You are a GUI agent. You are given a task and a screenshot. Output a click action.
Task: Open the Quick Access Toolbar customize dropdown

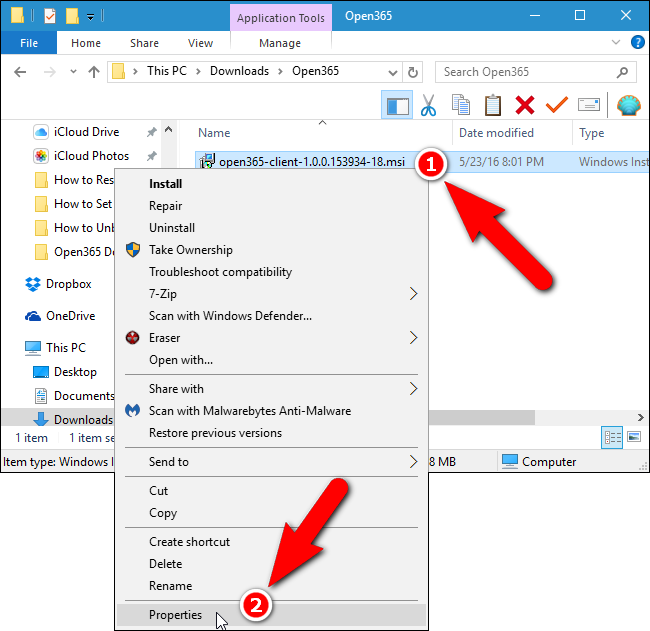90,17
